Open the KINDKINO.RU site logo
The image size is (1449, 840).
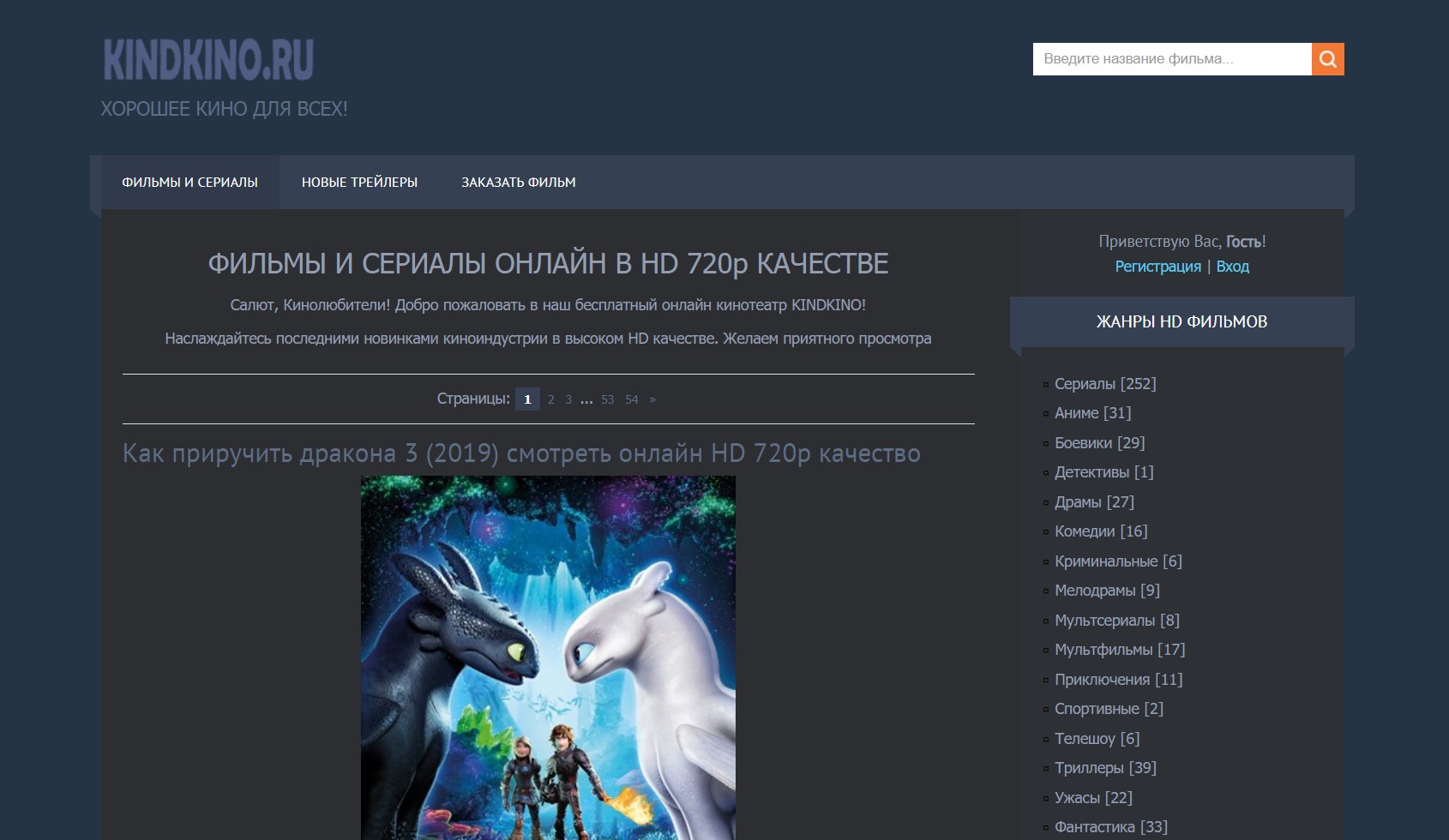click(x=208, y=59)
